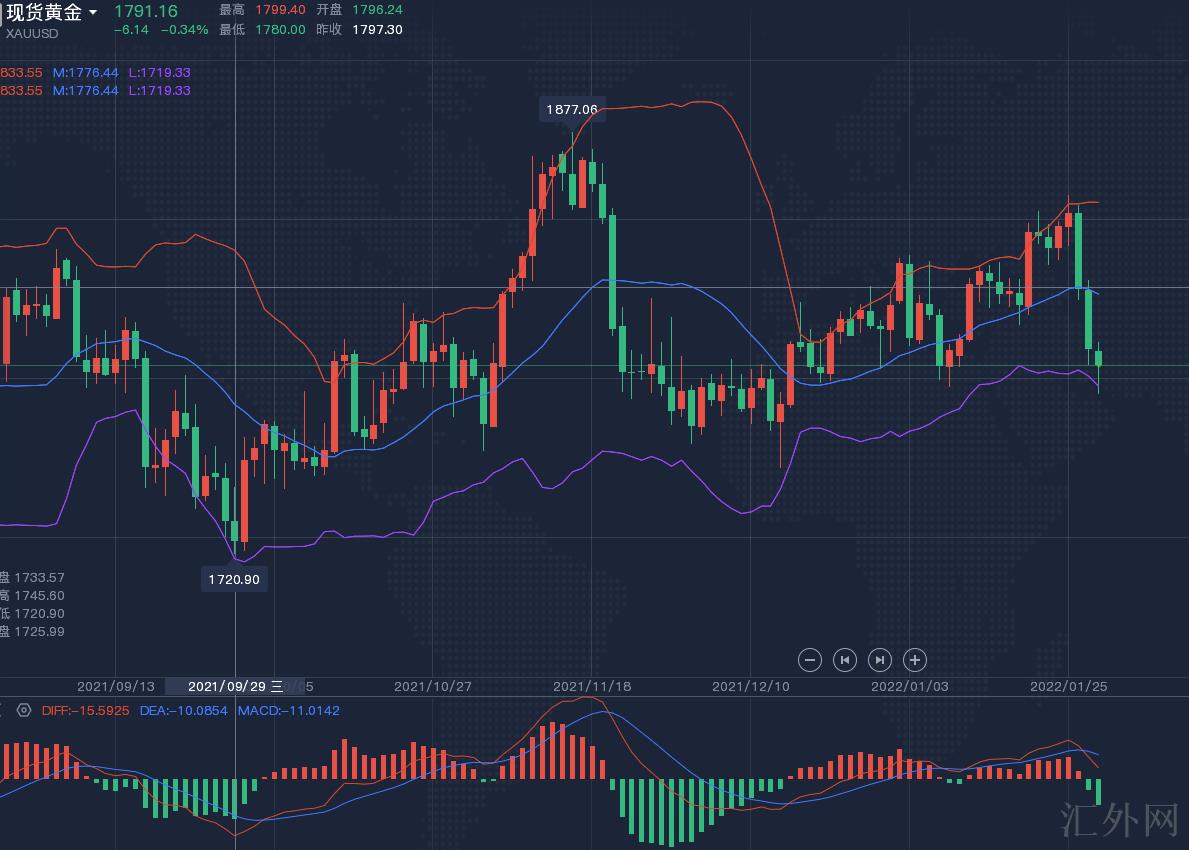Select the 1877.06 high price marker
Screen dimensions: 1189x850
572,109
